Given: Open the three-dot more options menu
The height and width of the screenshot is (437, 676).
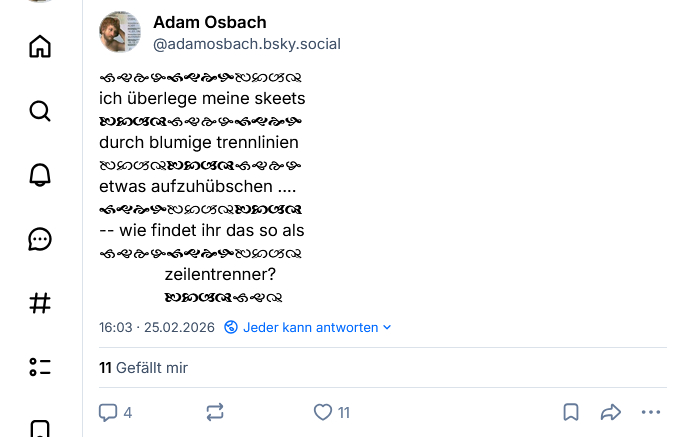Looking at the screenshot, I should point(651,412).
